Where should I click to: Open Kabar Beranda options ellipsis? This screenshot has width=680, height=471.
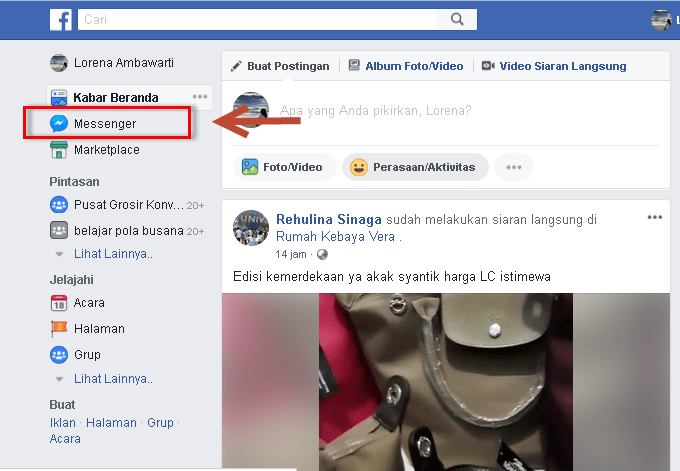pos(200,97)
